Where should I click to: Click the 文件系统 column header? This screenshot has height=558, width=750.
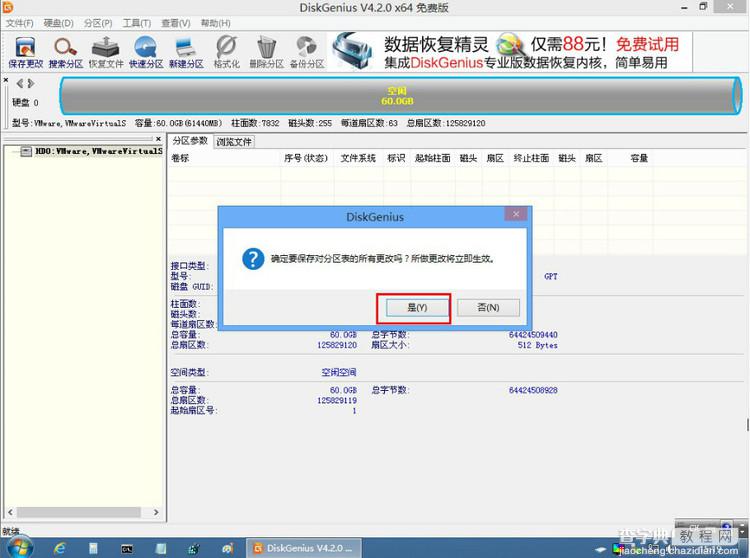tap(358, 158)
